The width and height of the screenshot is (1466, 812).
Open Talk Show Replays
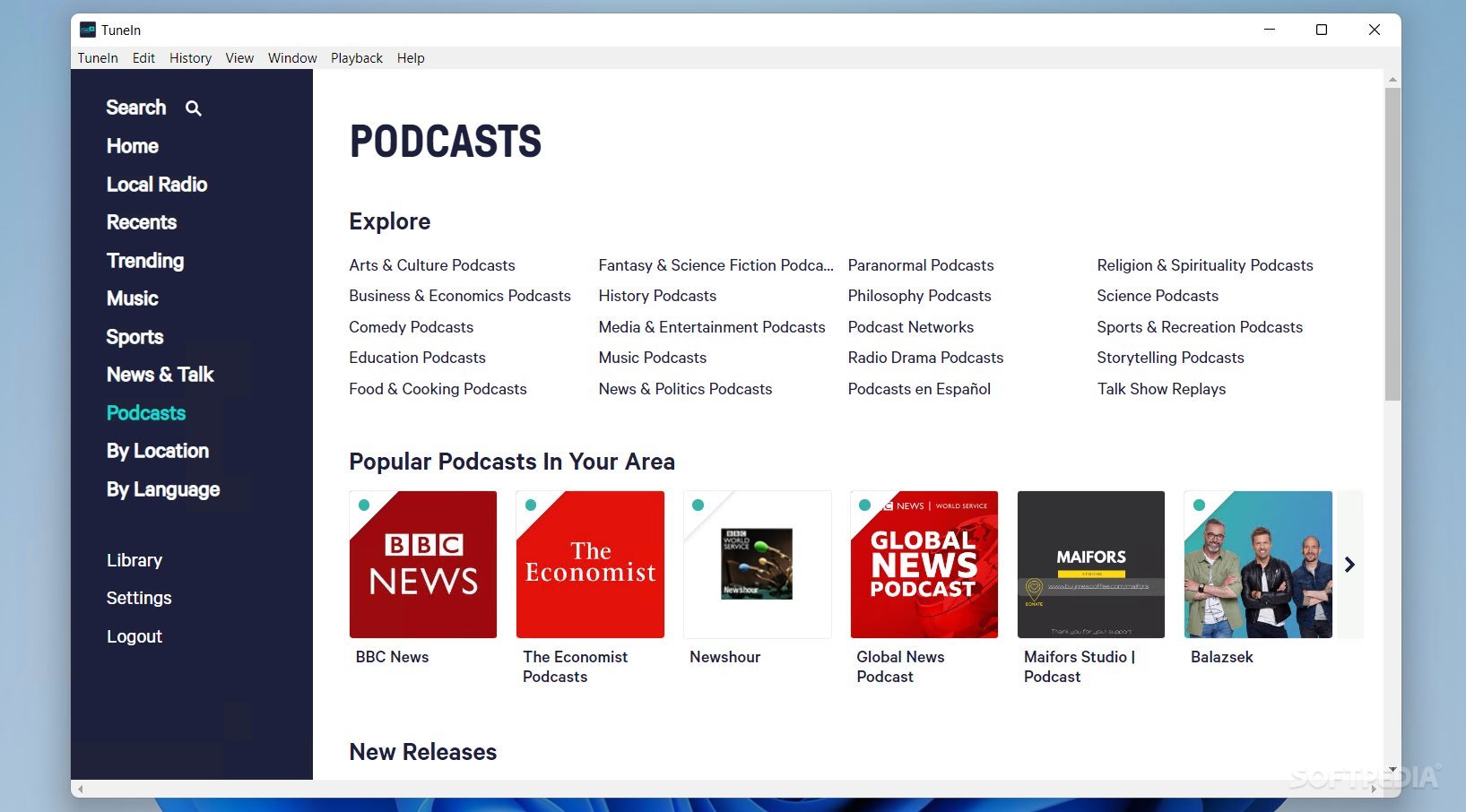tap(1162, 389)
